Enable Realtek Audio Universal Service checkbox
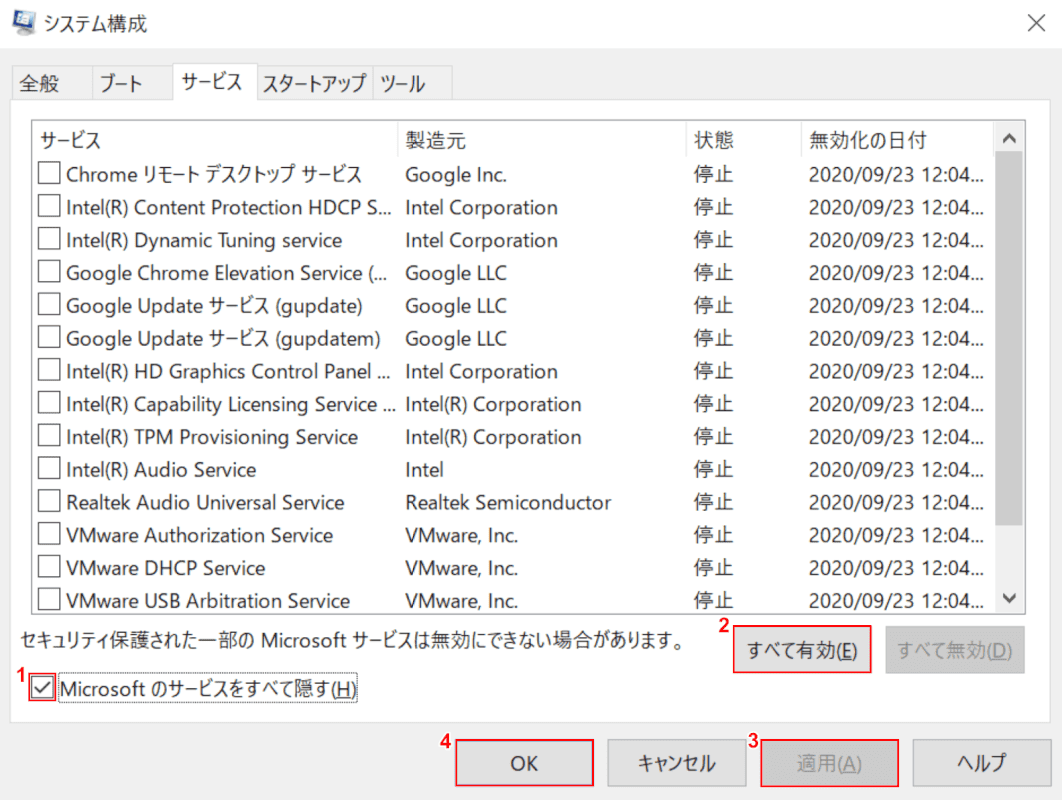The image size is (1062, 800). click(49, 501)
